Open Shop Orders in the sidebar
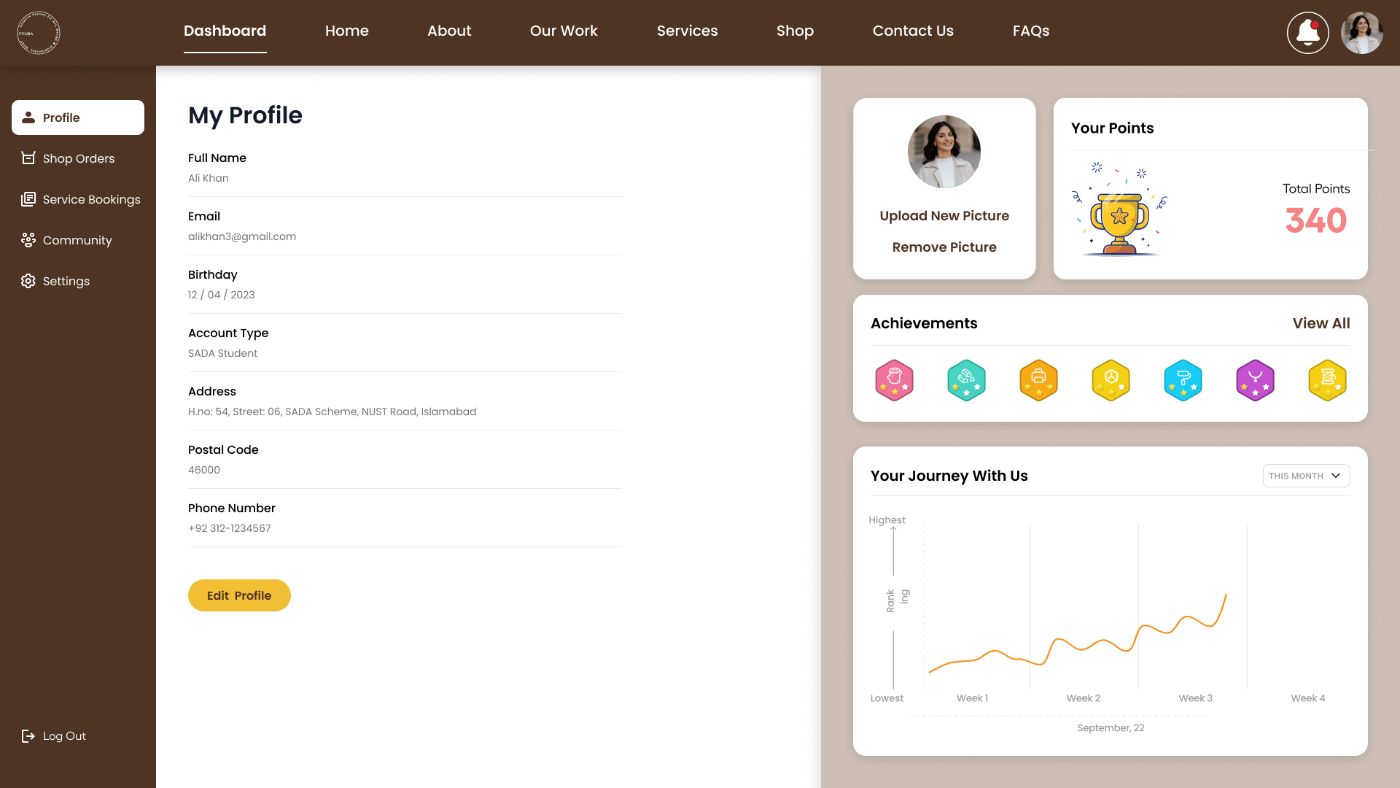Screen dimensions: 1400x788 coord(78,158)
